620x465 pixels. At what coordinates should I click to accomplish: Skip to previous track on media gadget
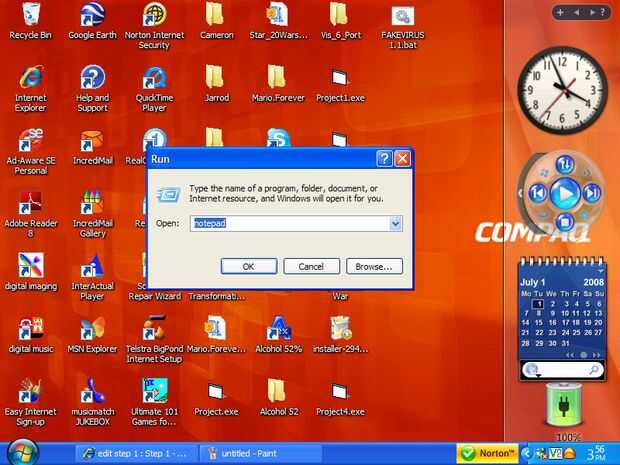pos(538,193)
